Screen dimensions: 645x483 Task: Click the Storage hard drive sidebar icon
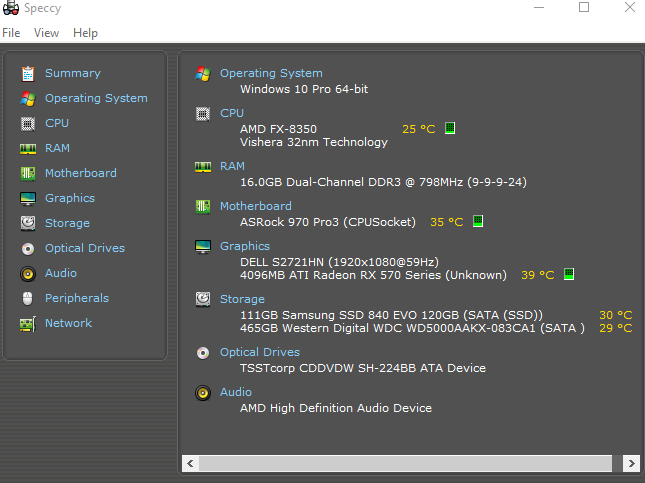[x=28, y=223]
